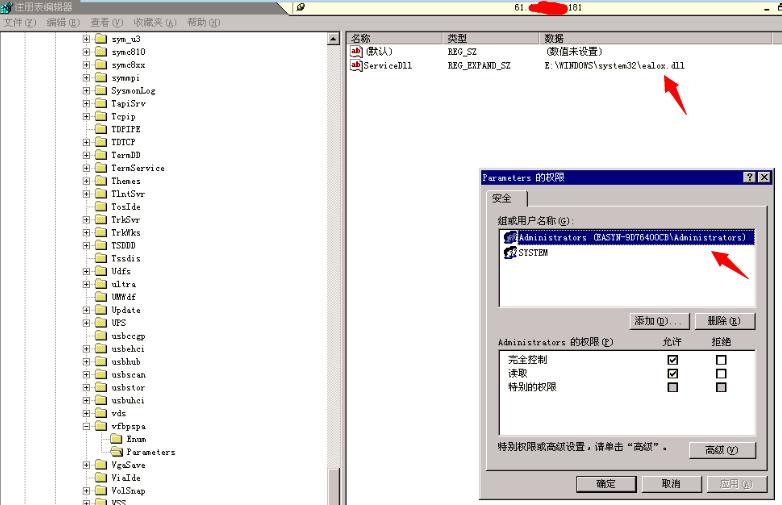Click the default value string icon
The image size is (782, 505).
[356, 51]
